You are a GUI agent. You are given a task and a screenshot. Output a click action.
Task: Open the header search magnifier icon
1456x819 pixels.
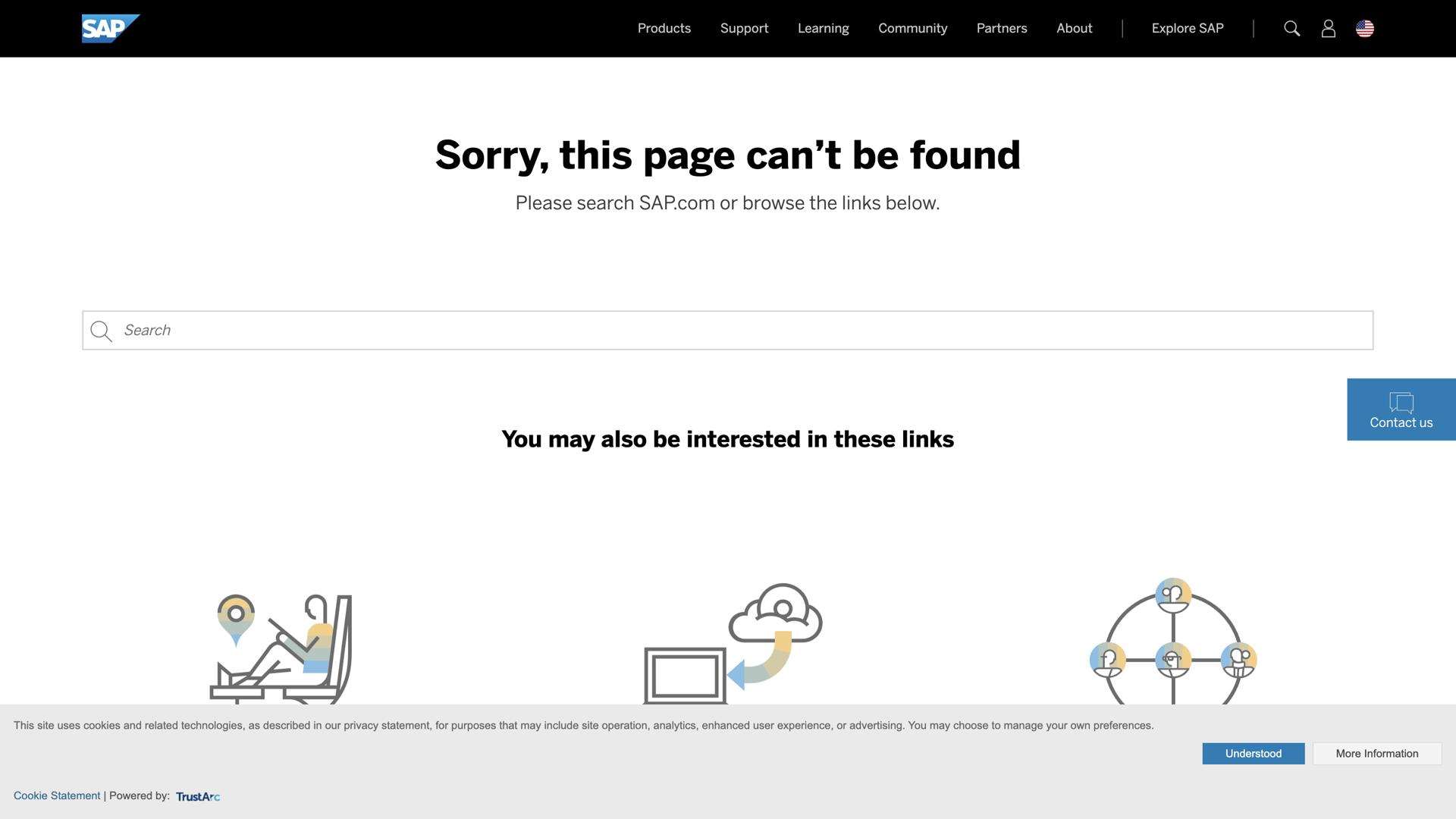point(1292,29)
